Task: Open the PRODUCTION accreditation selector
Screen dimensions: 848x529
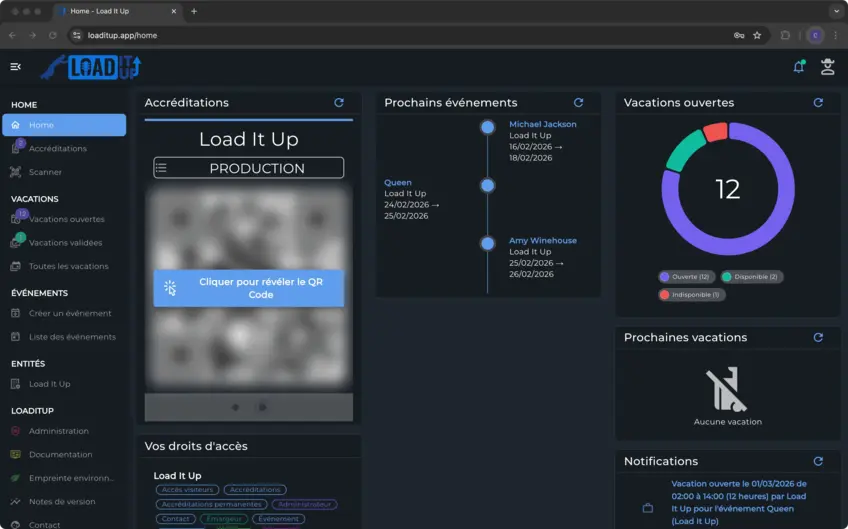Action: (248, 168)
